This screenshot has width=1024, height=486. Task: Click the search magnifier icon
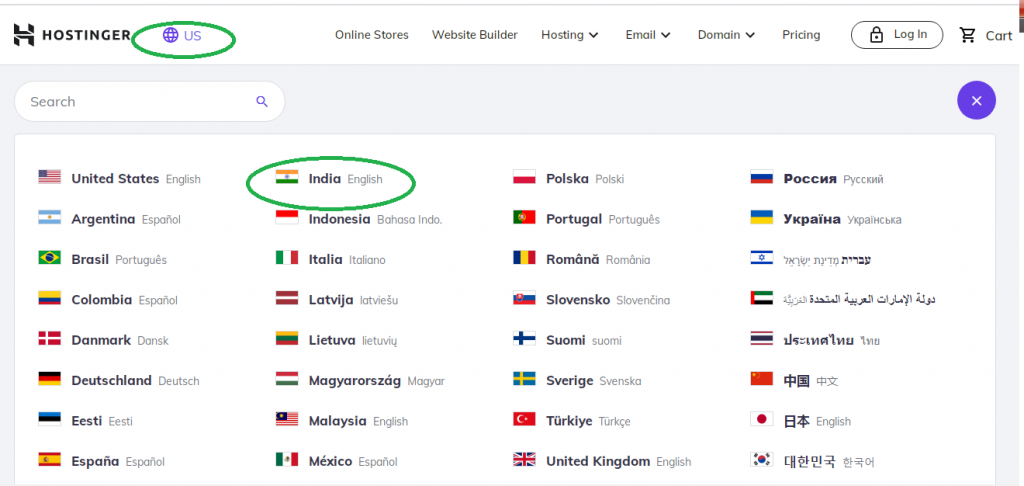tap(262, 101)
